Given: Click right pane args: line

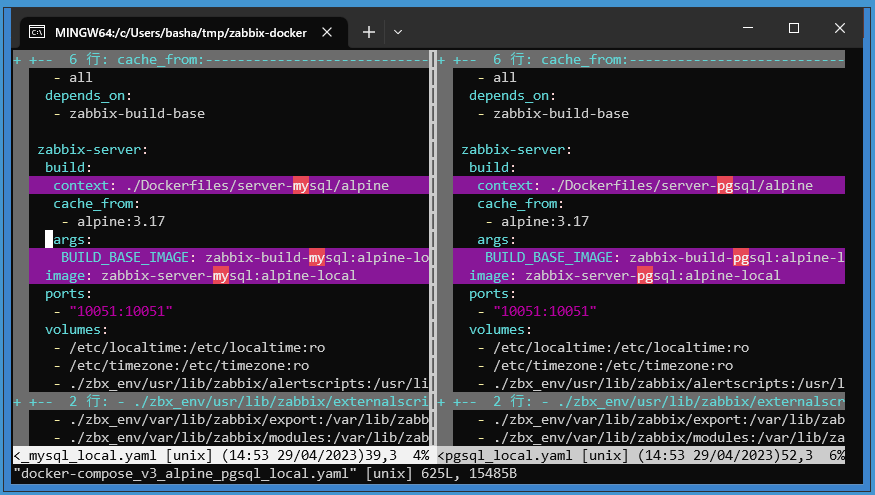Looking at the screenshot, I should pos(496,240).
